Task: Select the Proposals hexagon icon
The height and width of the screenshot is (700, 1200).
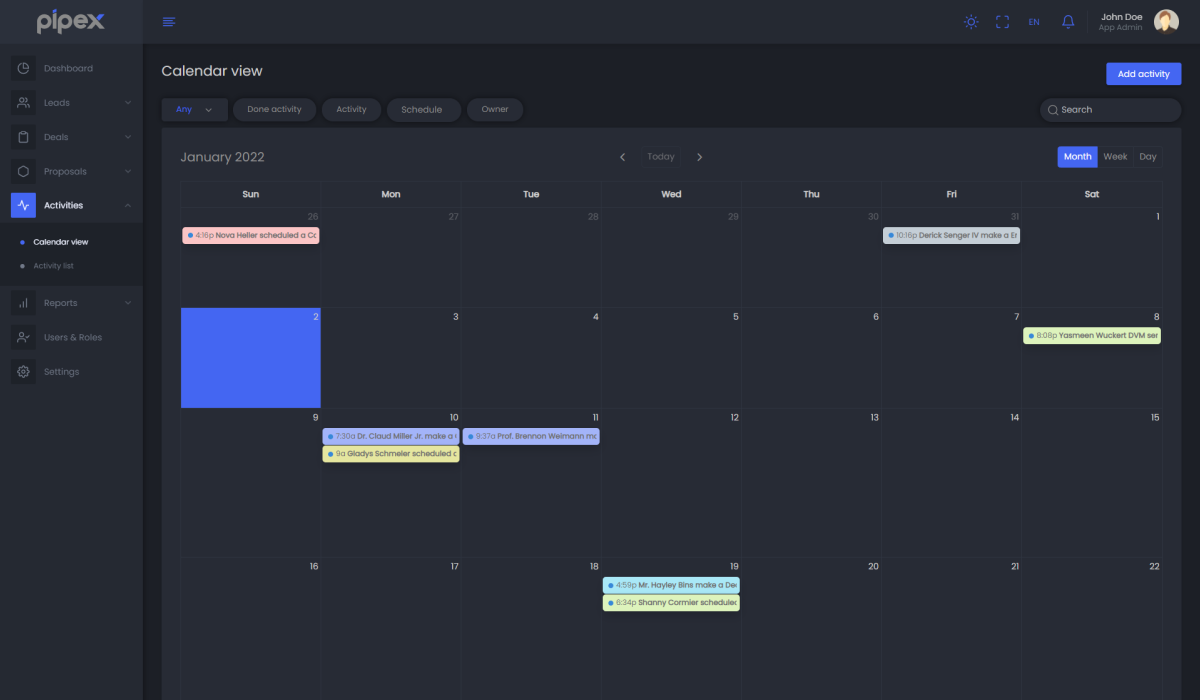Action: click(x=23, y=171)
